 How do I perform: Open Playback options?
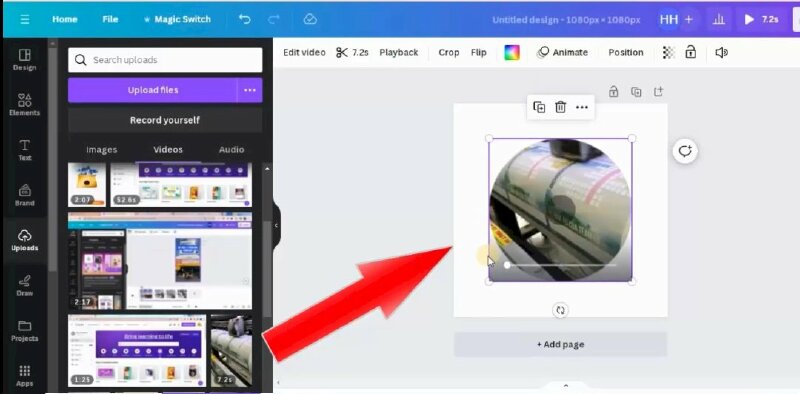(398, 53)
